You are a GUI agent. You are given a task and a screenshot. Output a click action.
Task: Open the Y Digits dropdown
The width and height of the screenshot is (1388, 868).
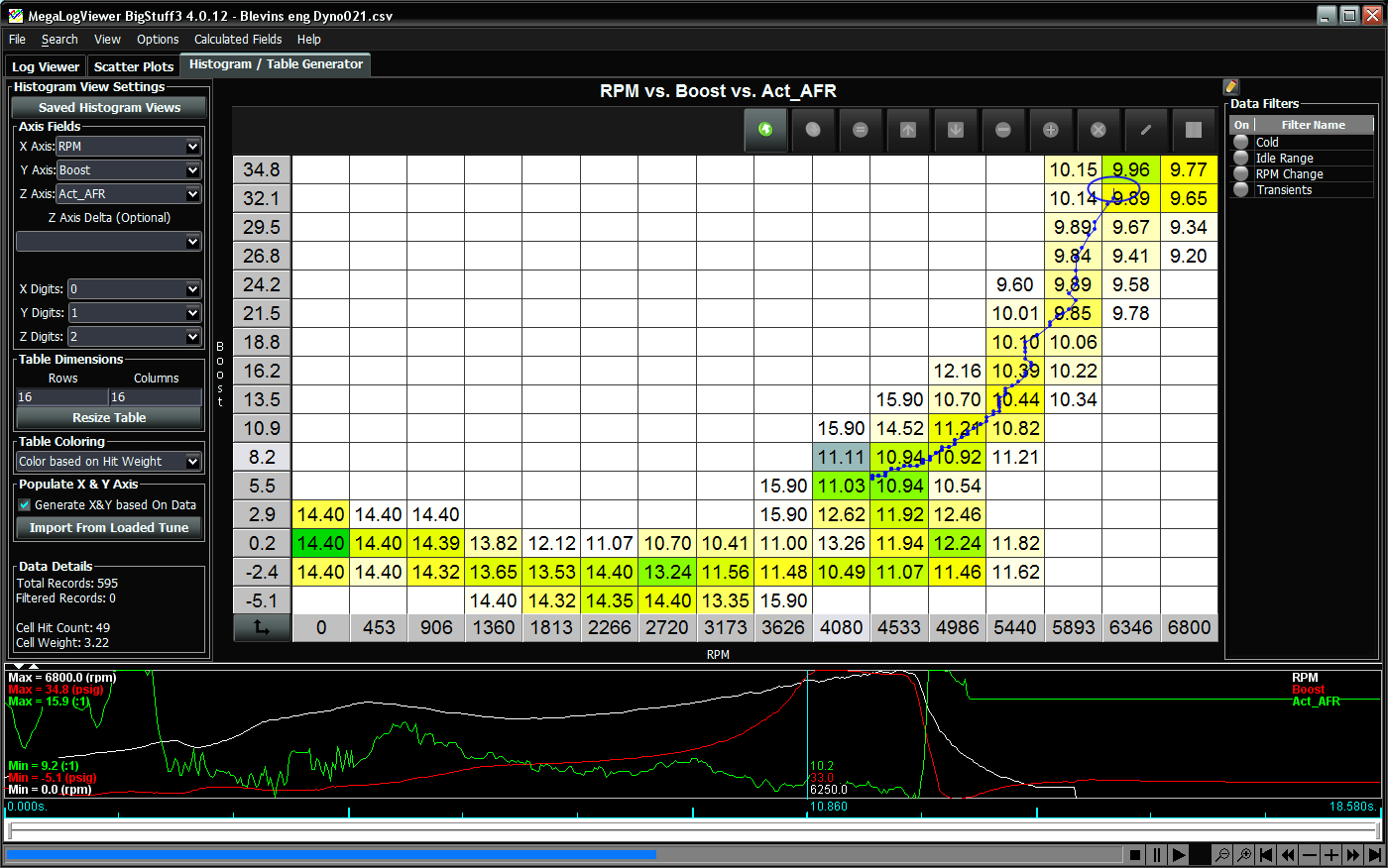pos(135,313)
